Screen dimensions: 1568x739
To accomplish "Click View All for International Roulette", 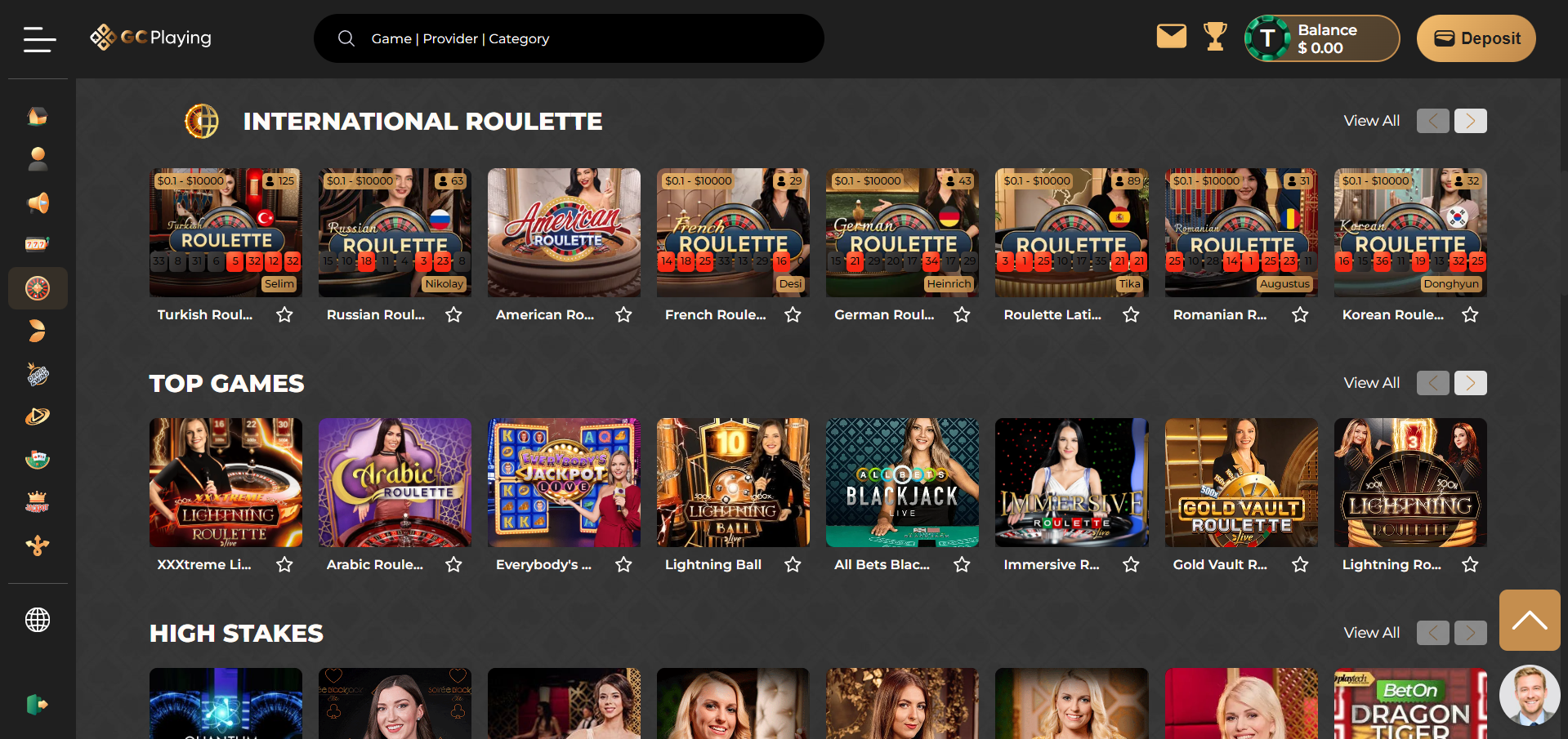I will [x=1372, y=121].
